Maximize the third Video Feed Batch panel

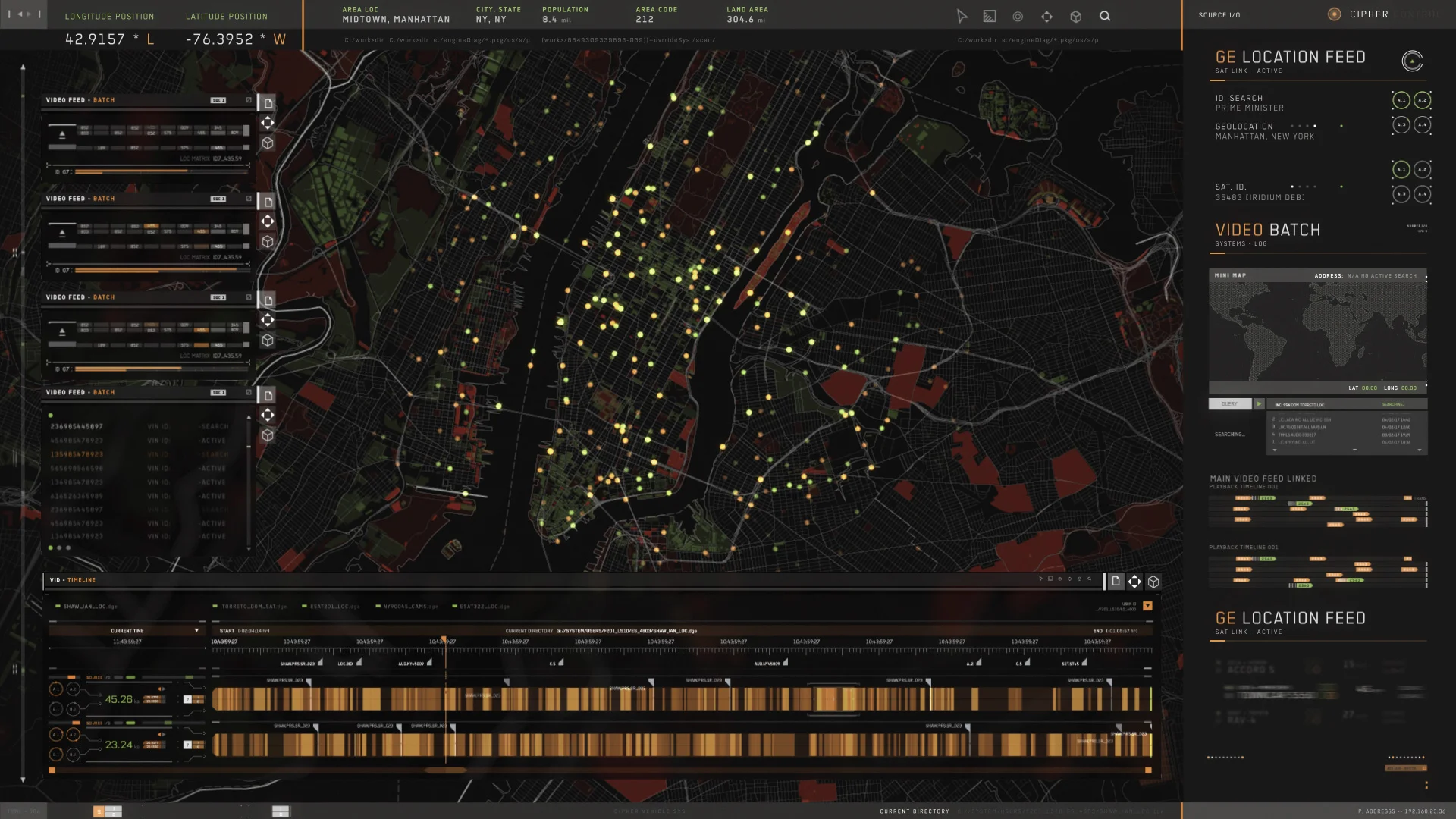point(249,297)
